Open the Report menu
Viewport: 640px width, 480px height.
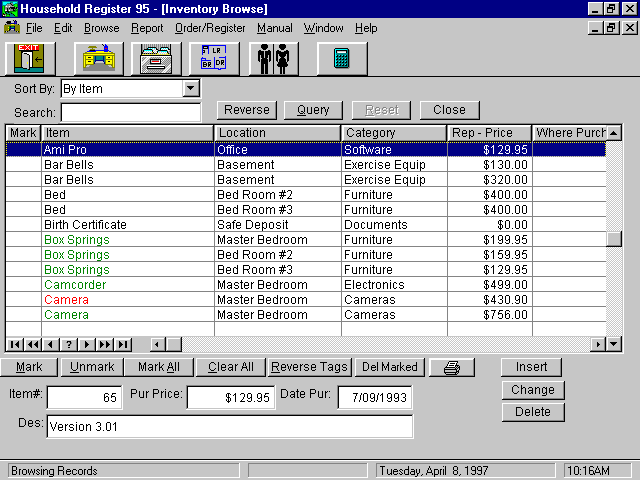[x=147, y=28]
